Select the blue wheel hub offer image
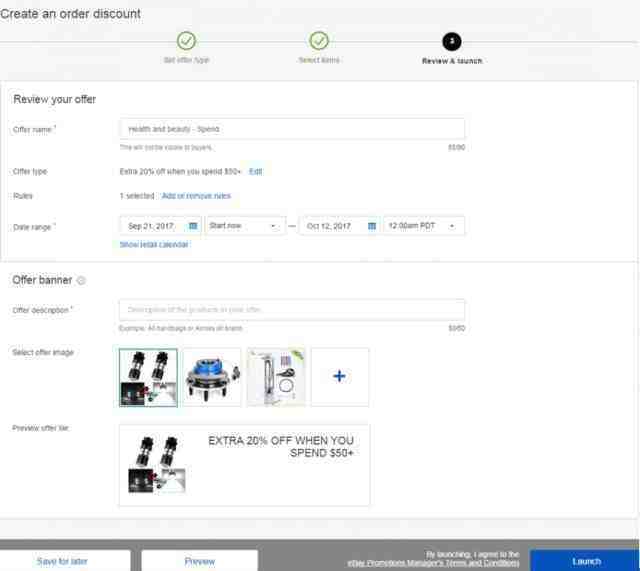This screenshot has height=571, width=640. point(212,378)
